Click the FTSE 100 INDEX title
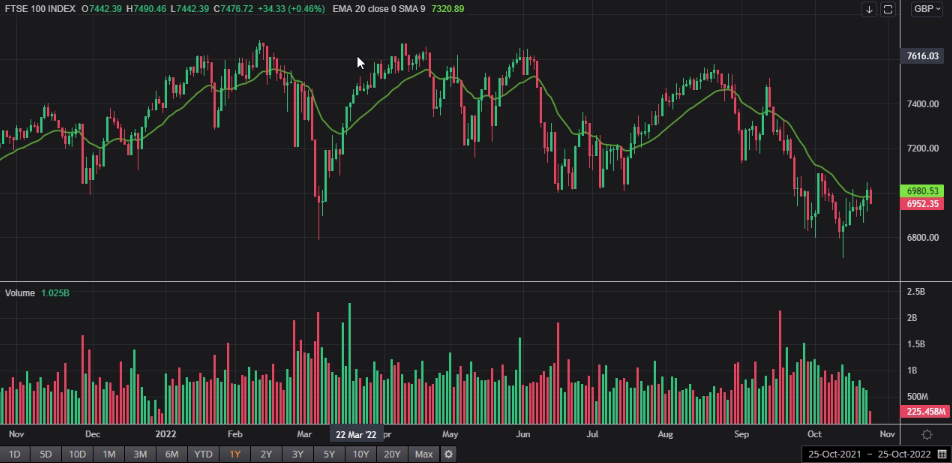This screenshot has width=952, height=463. (x=40, y=9)
